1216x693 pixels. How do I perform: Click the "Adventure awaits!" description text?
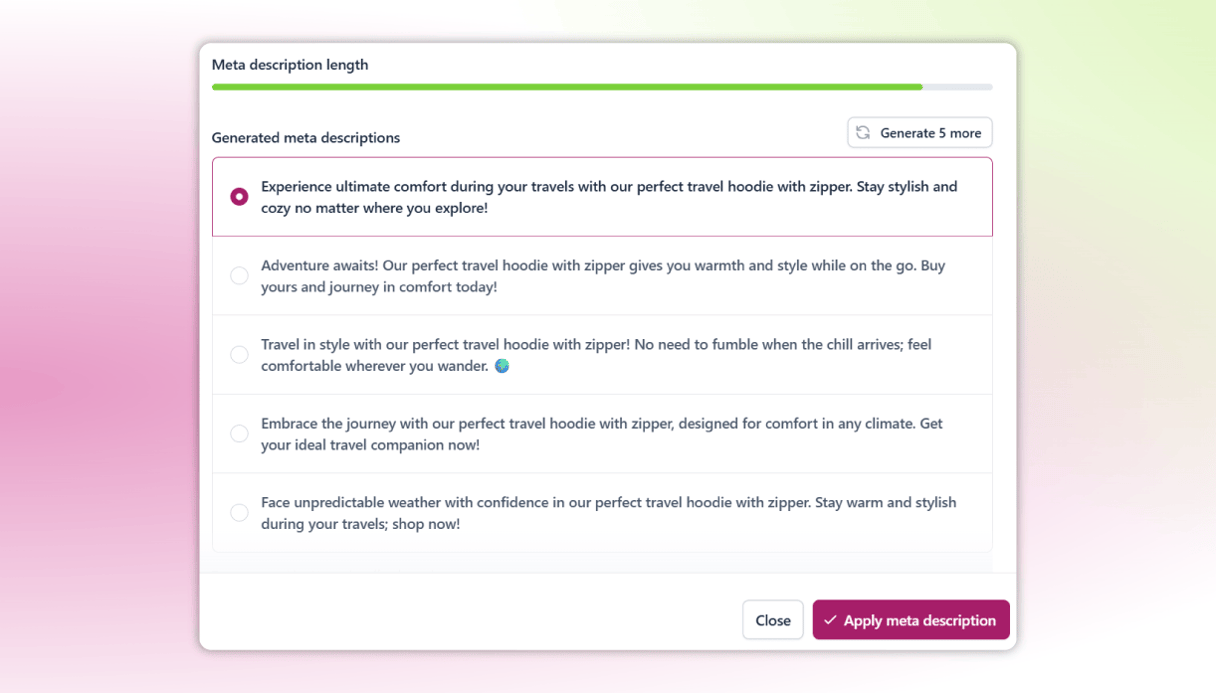602,276
